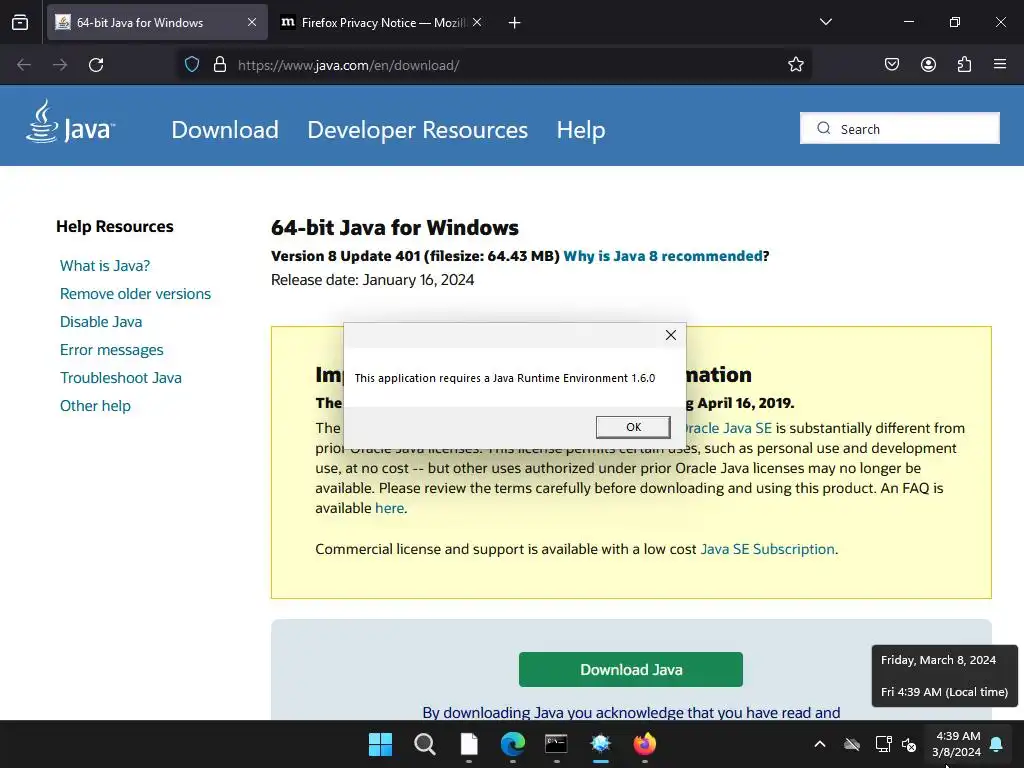Open Firefox application menu hamburger
1024x768 pixels.
click(1000, 64)
